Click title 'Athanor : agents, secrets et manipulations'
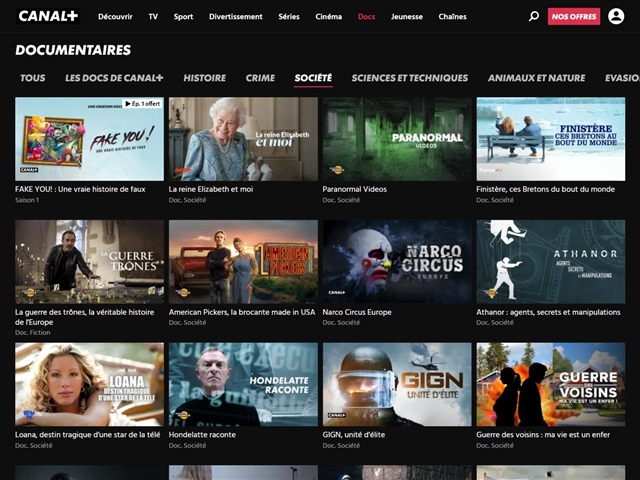The height and width of the screenshot is (480, 640). point(548,312)
